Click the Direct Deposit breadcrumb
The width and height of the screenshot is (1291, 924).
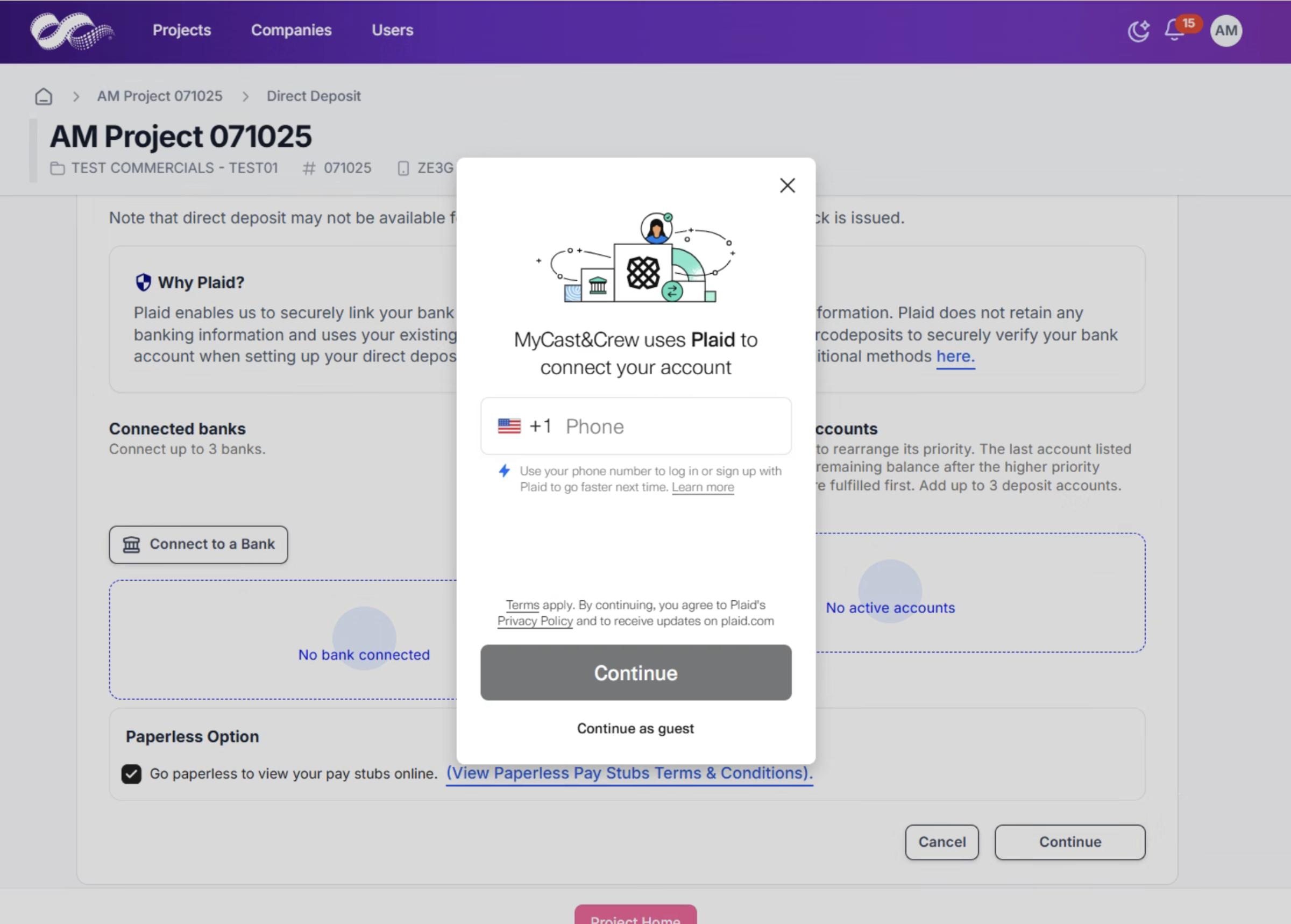pos(314,96)
